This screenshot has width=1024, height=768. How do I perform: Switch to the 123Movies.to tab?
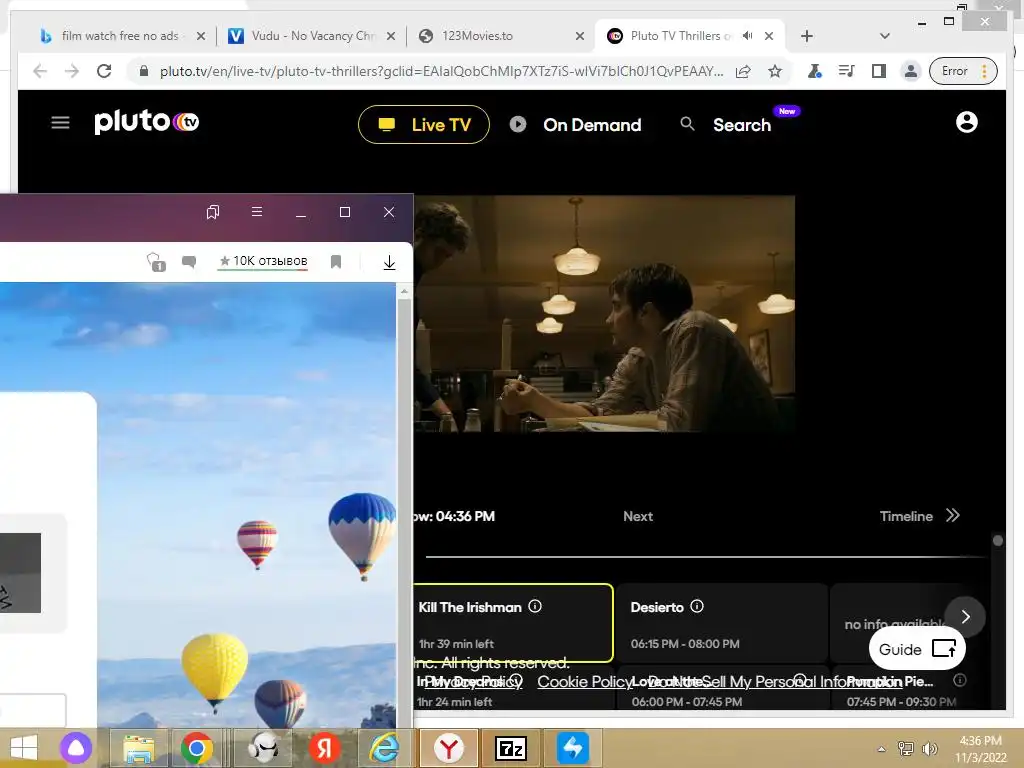point(500,36)
